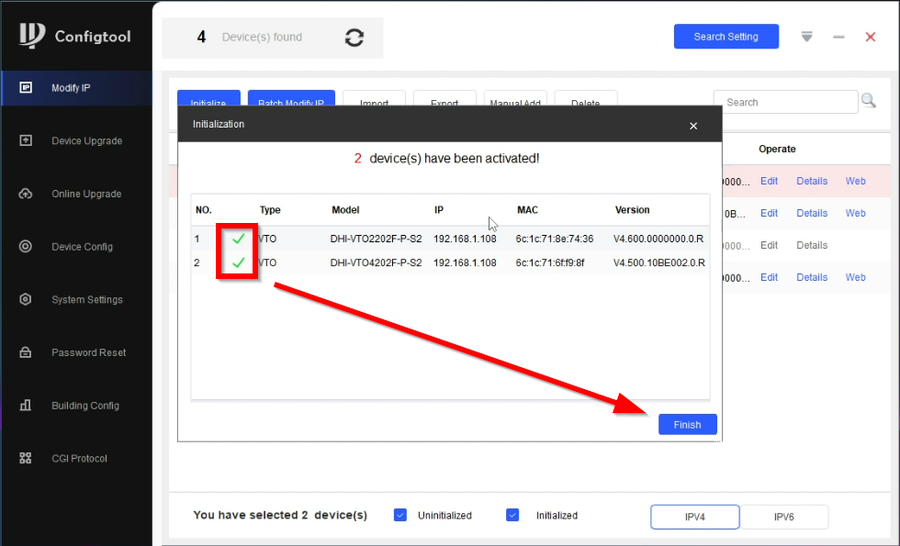Screen dimensions: 900x546
Task: Click the Manual Add button
Action: pyautogui.click(x=515, y=98)
